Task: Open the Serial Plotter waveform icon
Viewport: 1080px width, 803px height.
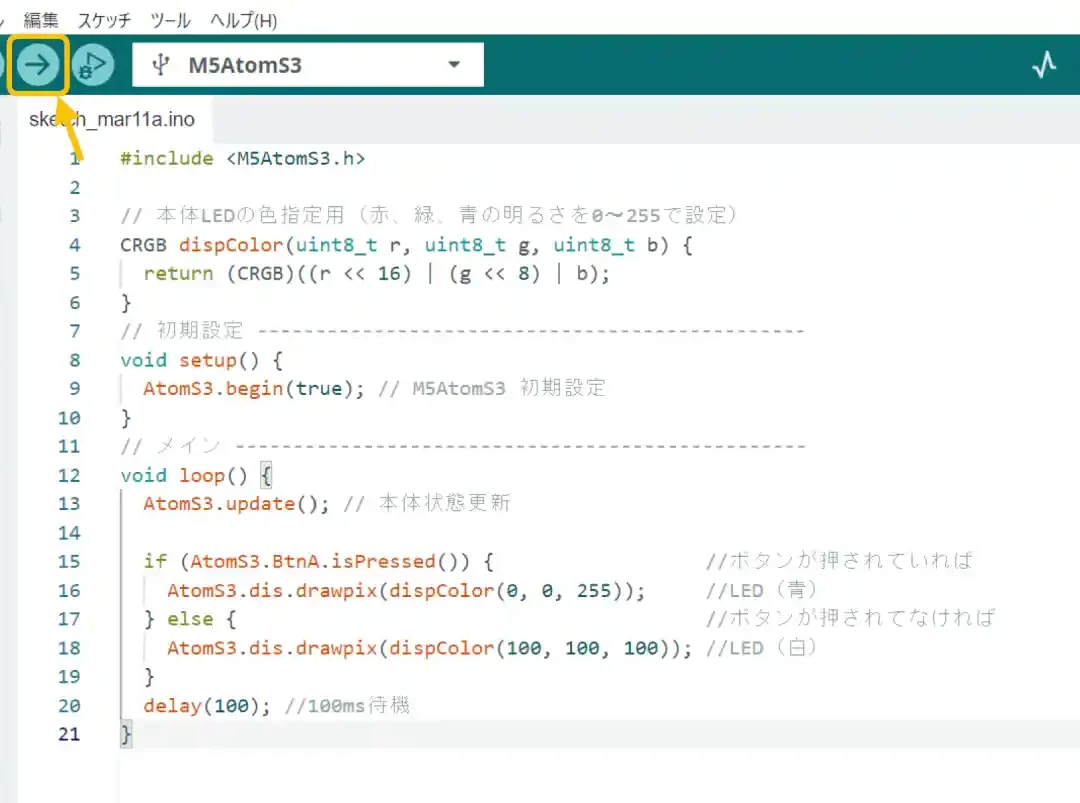Action: click(1044, 65)
